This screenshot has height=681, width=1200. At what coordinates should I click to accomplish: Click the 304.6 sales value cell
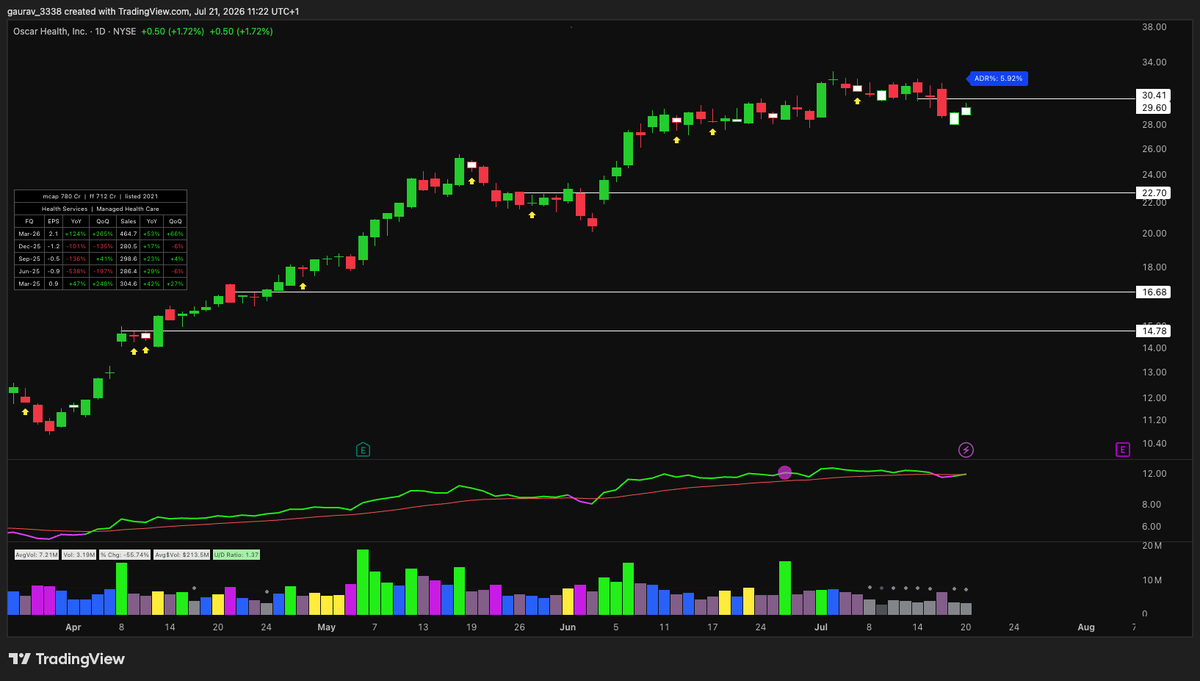click(x=128, y=284)
